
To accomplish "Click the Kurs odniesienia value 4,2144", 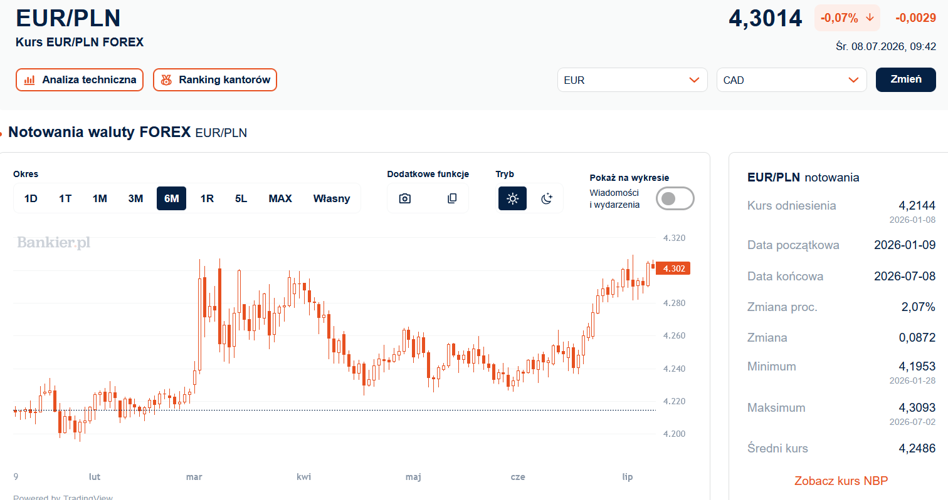I will click(917, 206).
